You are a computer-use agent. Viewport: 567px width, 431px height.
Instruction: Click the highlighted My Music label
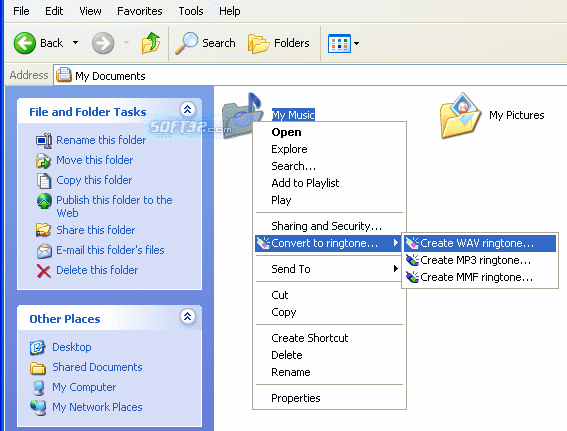(293, 115)
